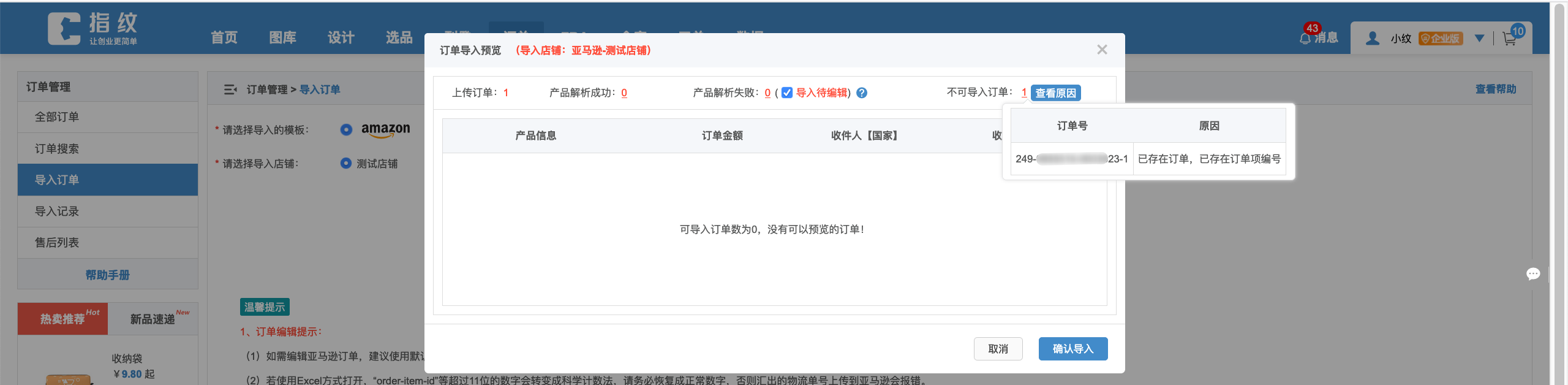
Task: Open the 查看帮助 link
Action: coord(1495,90)
